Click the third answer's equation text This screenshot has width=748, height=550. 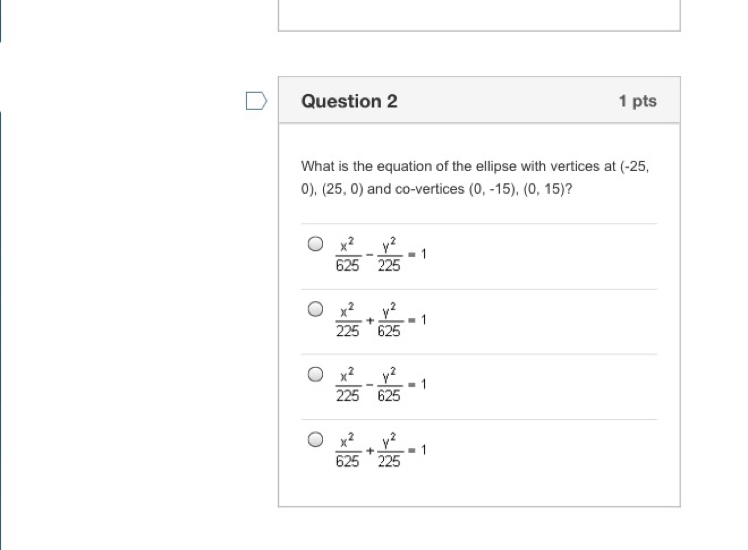coord(381,385)
